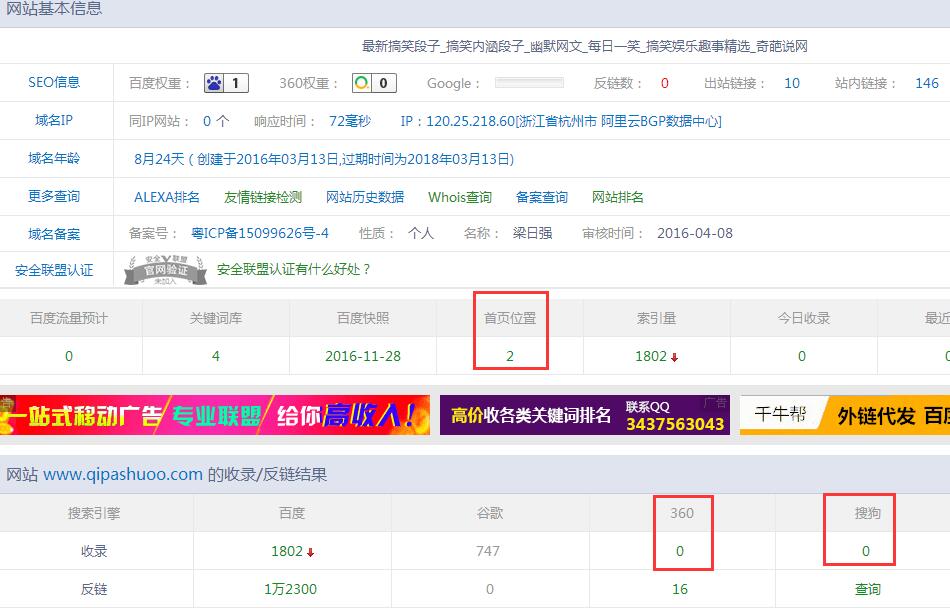Click the Google PageRank bar
Screen dimensions: 950x610
529,83
